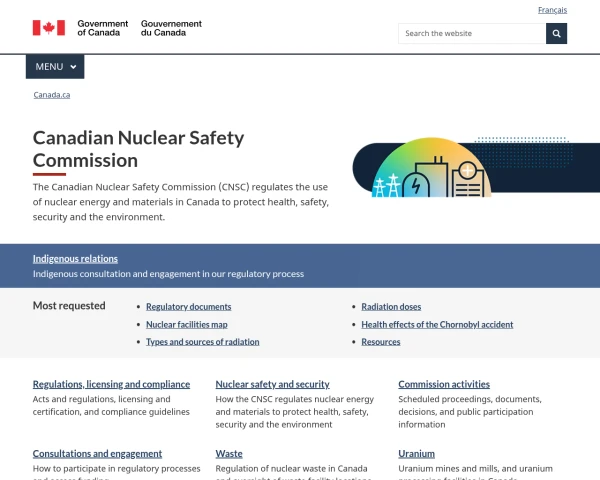Click text 'How to participate in regulatory processes'
600x480 pixels.
[116, 469]
